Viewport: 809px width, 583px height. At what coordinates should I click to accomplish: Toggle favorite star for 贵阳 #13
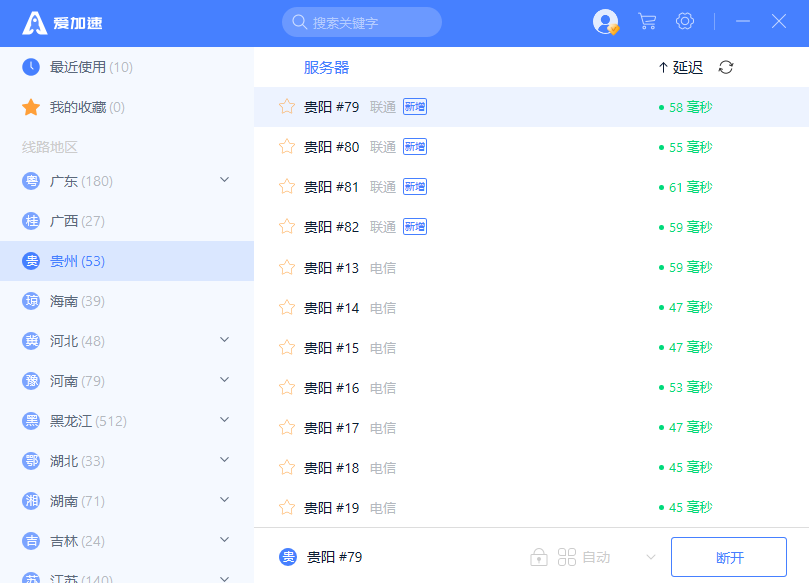(287, 267)
